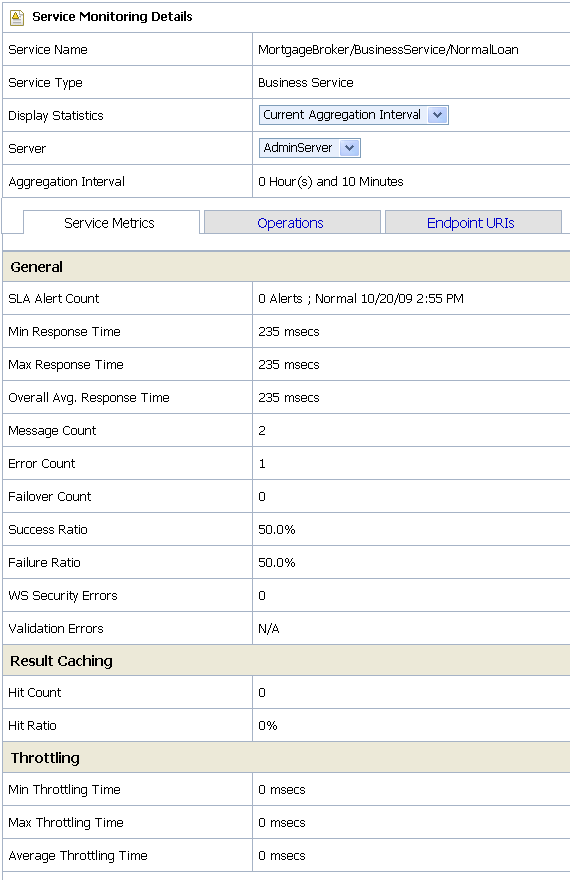Click the Service Monitoring Details page icon
The height and width of the screenshot is (880, 570).
click(17, 17)
